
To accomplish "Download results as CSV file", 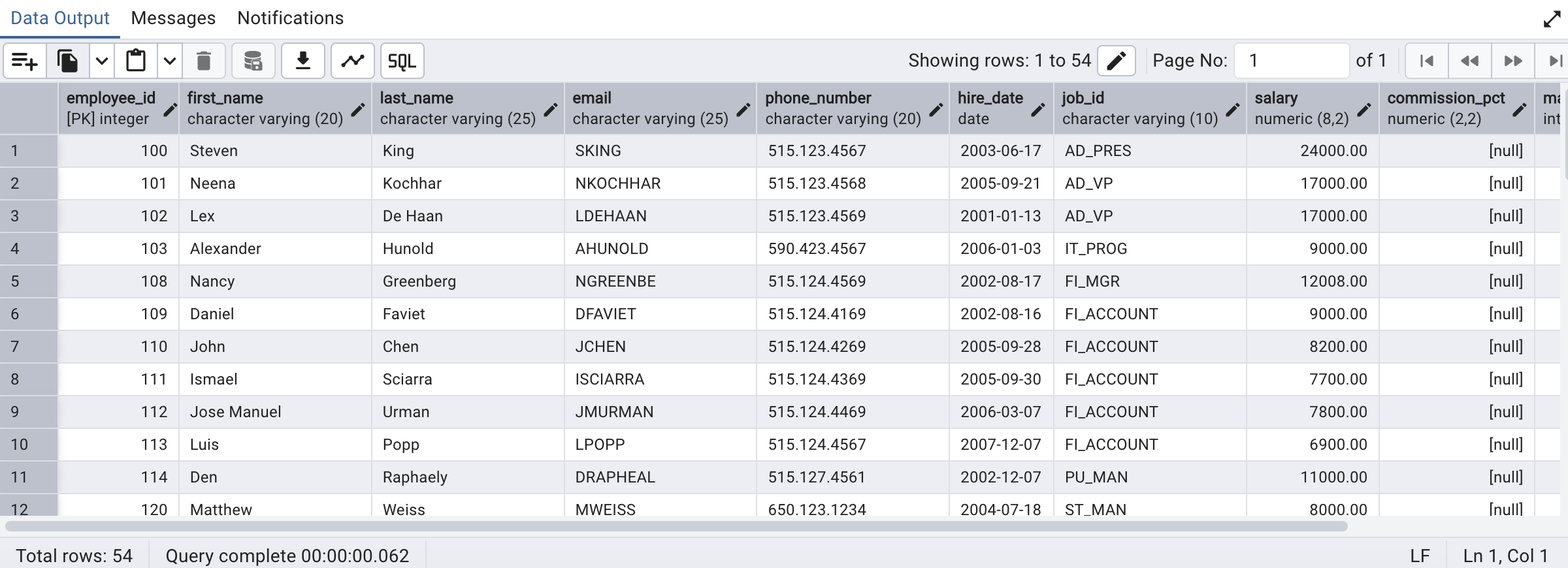I will (x=303, y=61).
